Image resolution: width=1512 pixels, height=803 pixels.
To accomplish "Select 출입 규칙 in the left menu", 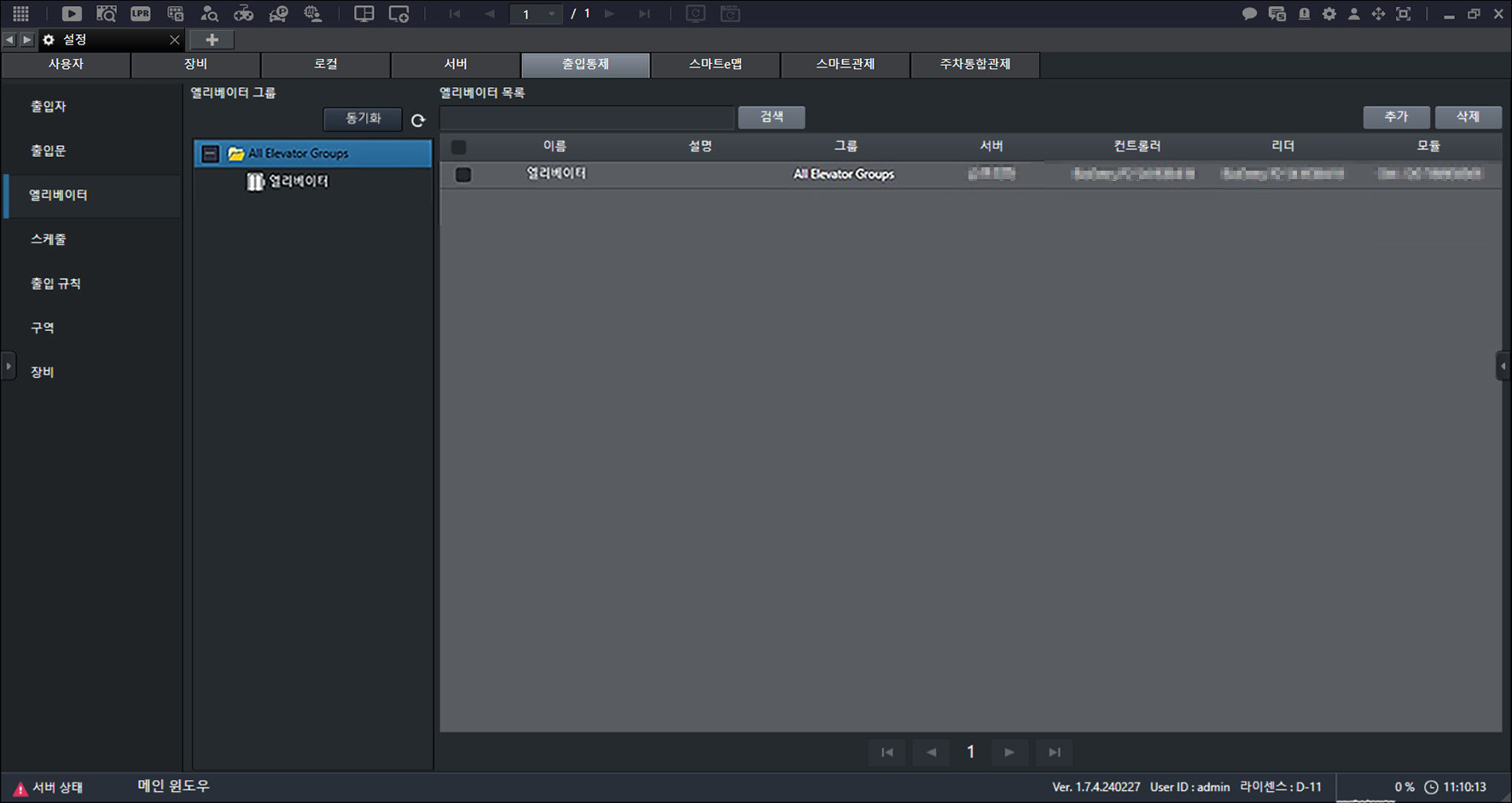I will tap(56, 283).
